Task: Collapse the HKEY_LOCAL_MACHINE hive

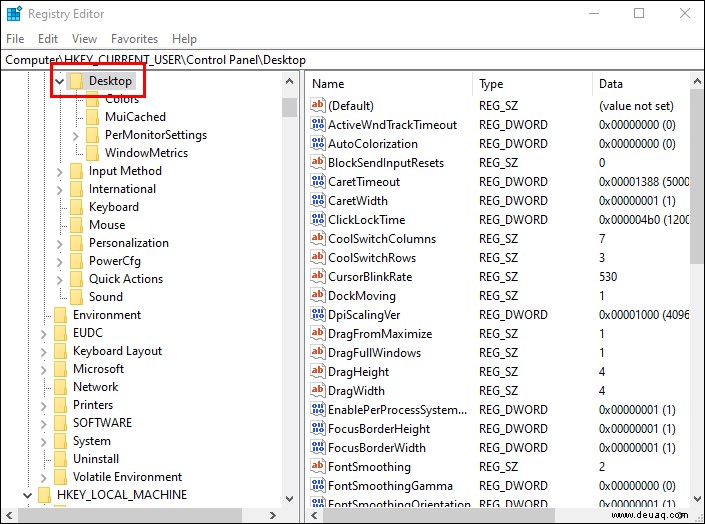Action: (x=27, y=495)
